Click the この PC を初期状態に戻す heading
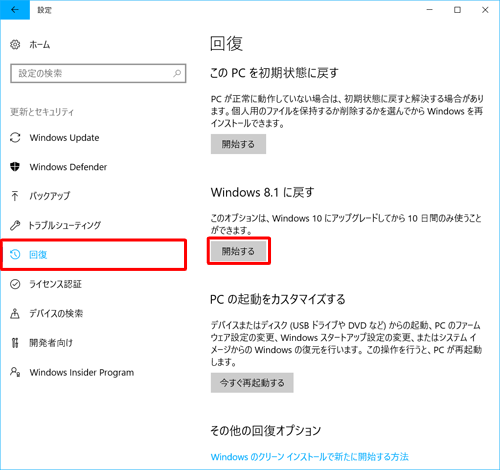This screenshot has width=500, height=470. pyautogui.click(x=274, y=73)
